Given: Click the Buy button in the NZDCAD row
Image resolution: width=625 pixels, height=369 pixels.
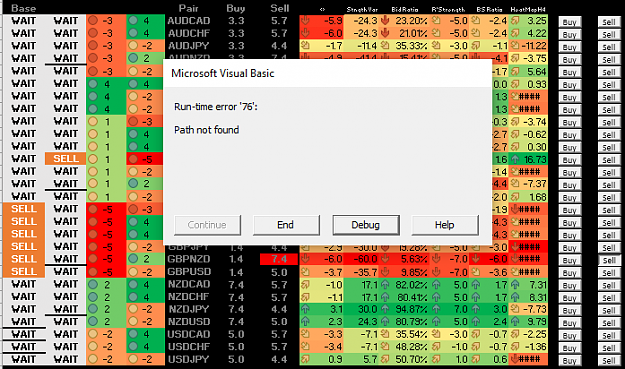Looking at the screenshot, I should (x=569, y=285).
